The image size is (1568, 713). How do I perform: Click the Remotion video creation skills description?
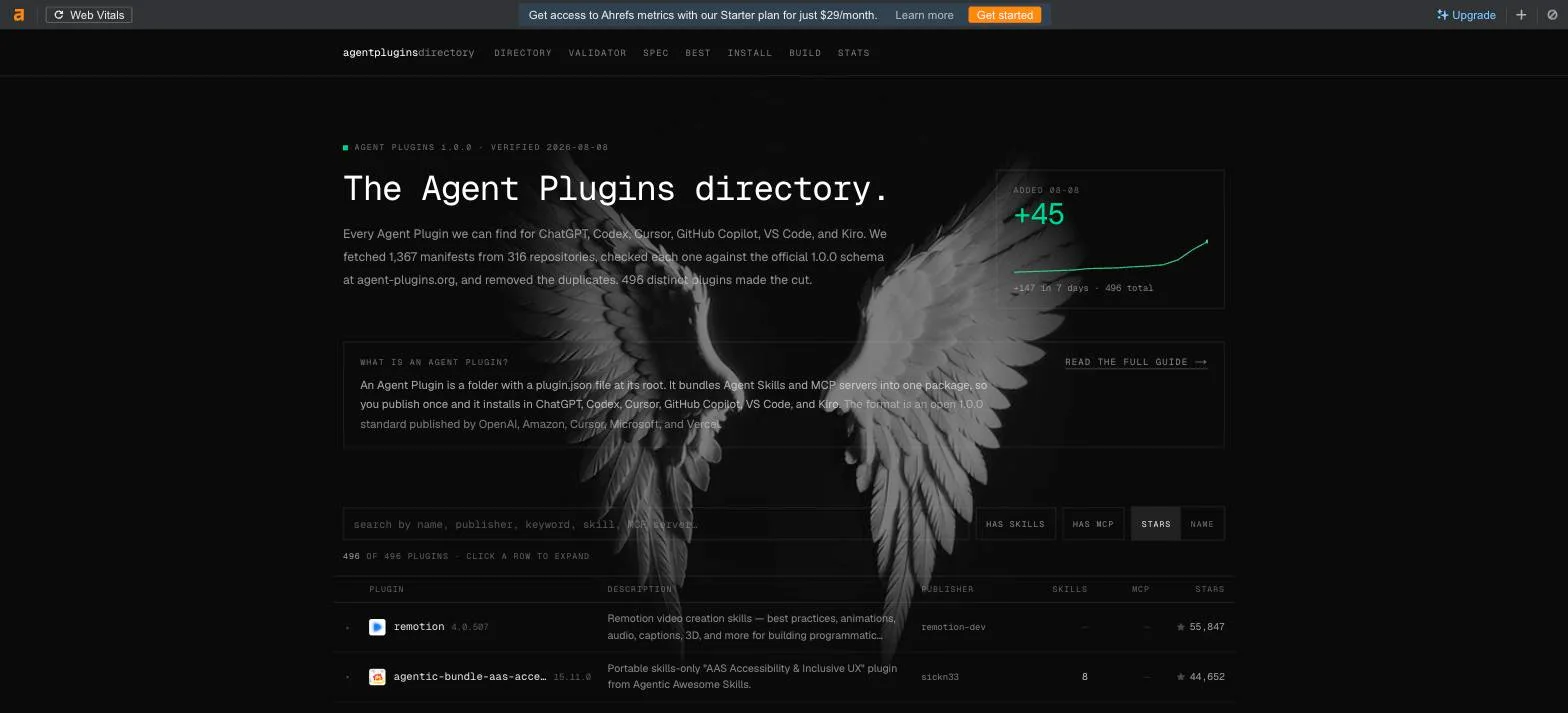(751, 627)
